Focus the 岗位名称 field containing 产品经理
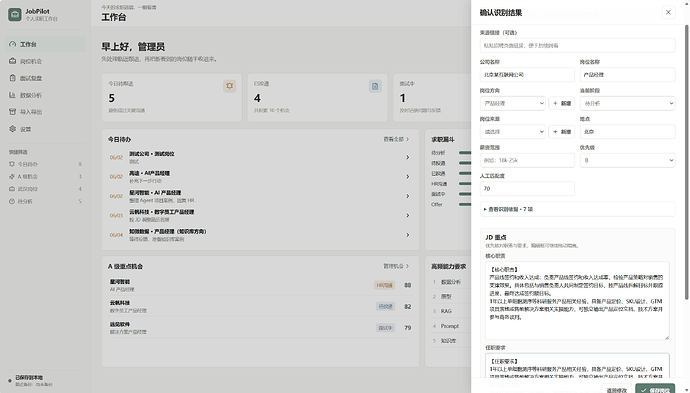This screenshot has height=393, width=690. (628, 75)
